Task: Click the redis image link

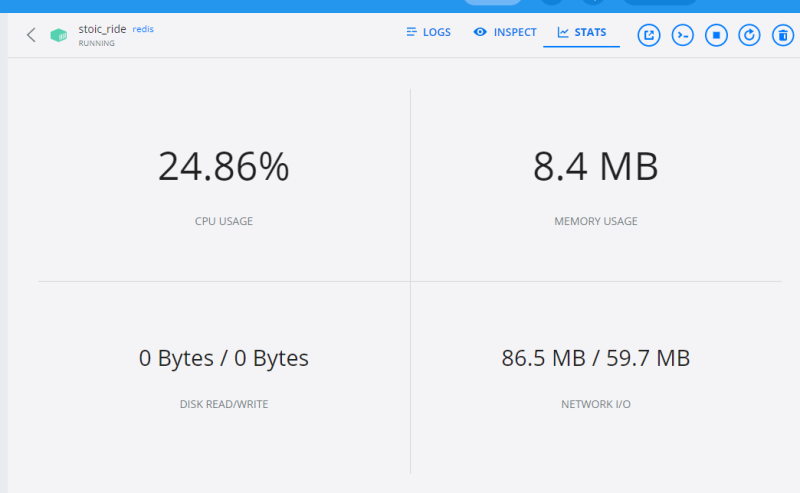Action: (x=143, y=29)
